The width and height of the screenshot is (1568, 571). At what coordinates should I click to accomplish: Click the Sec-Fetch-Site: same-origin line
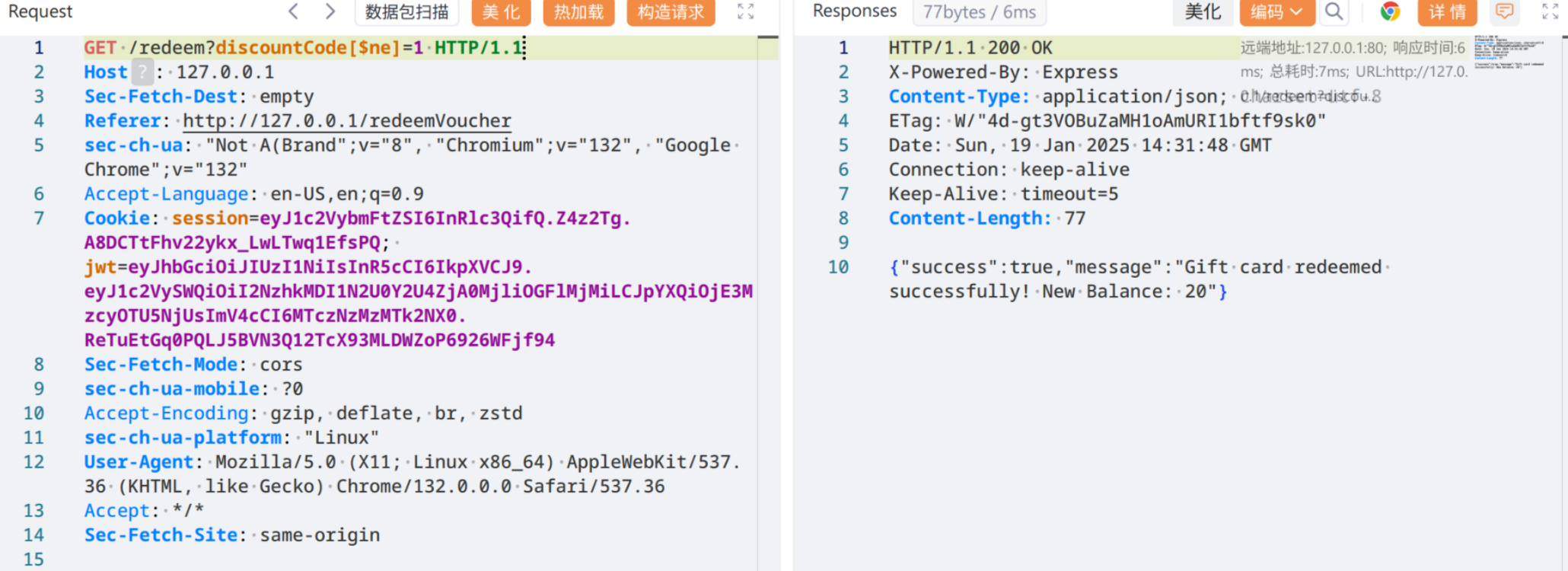(232, 535)
